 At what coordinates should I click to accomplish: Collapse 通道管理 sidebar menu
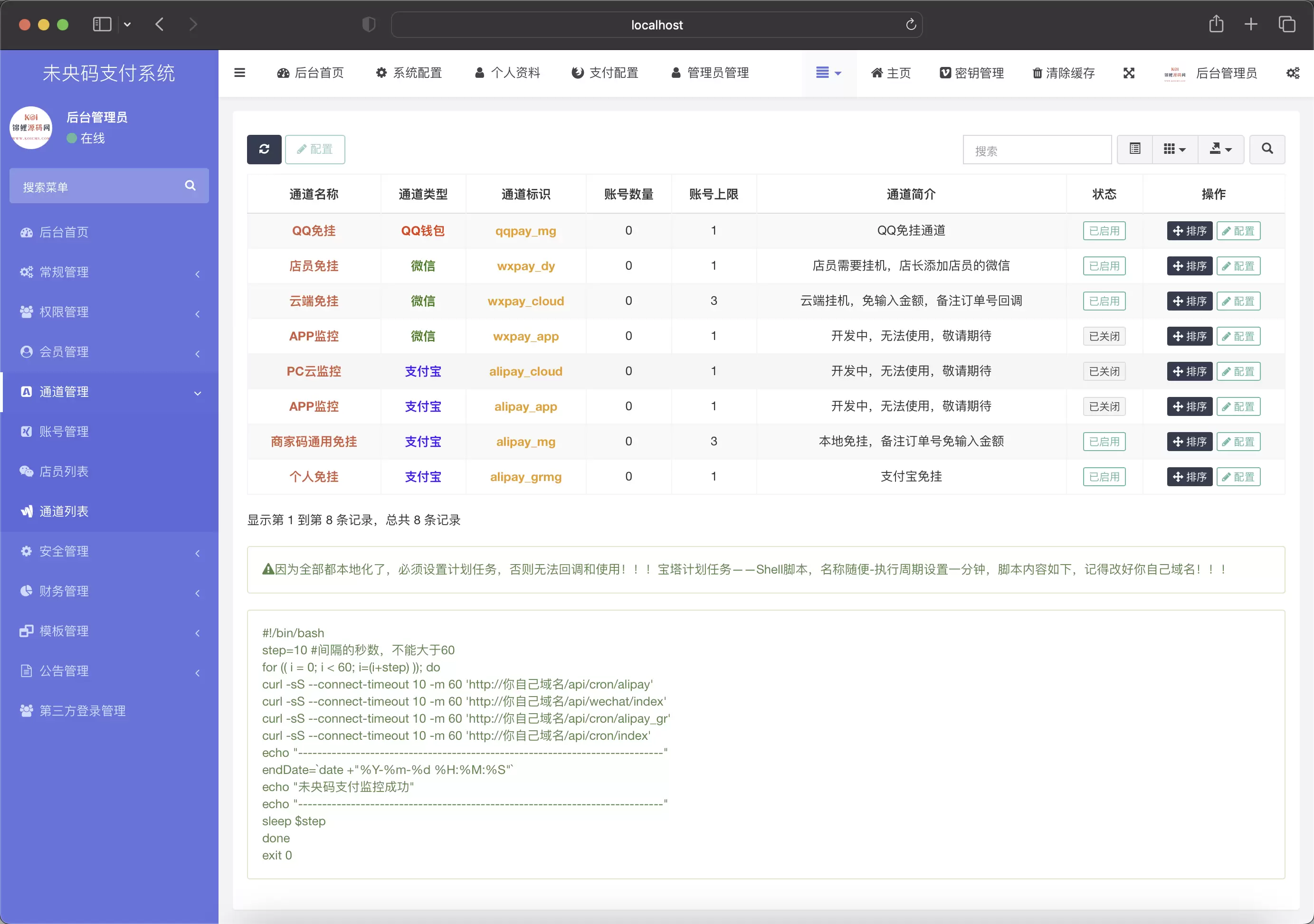[109, 392]
